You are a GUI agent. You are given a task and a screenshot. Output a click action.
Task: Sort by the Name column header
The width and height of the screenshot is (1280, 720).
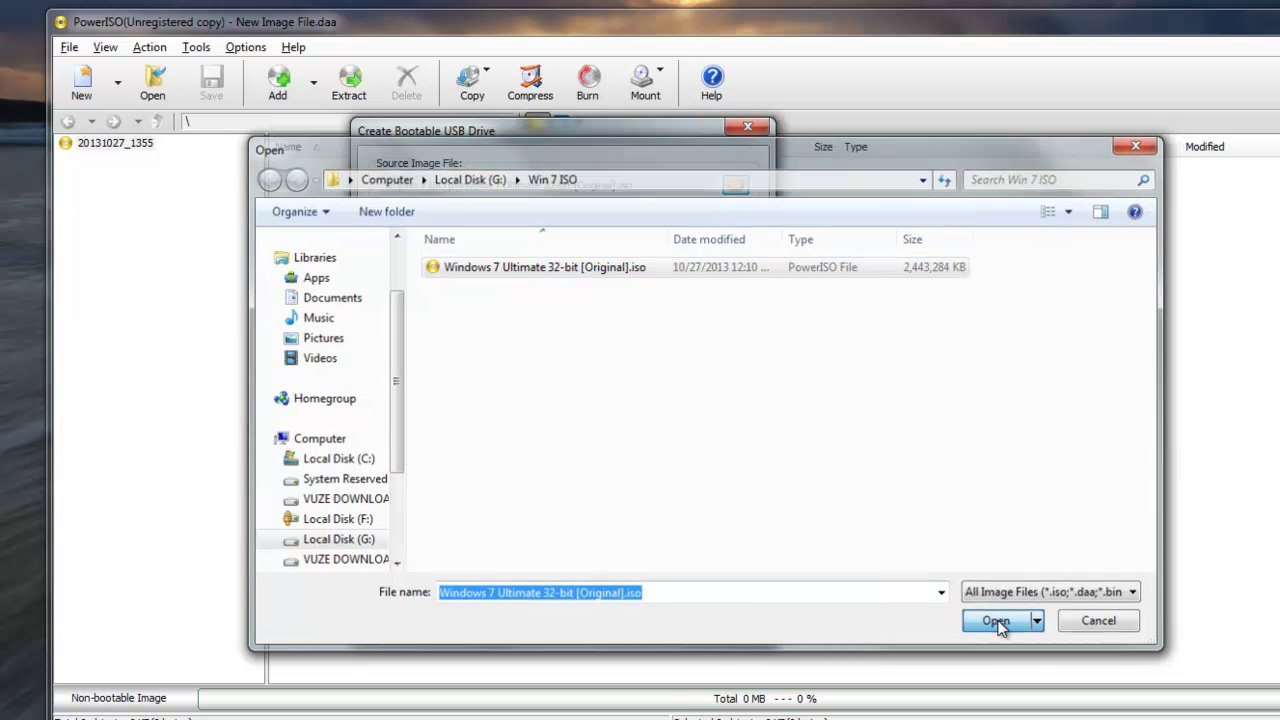point(544,240)
